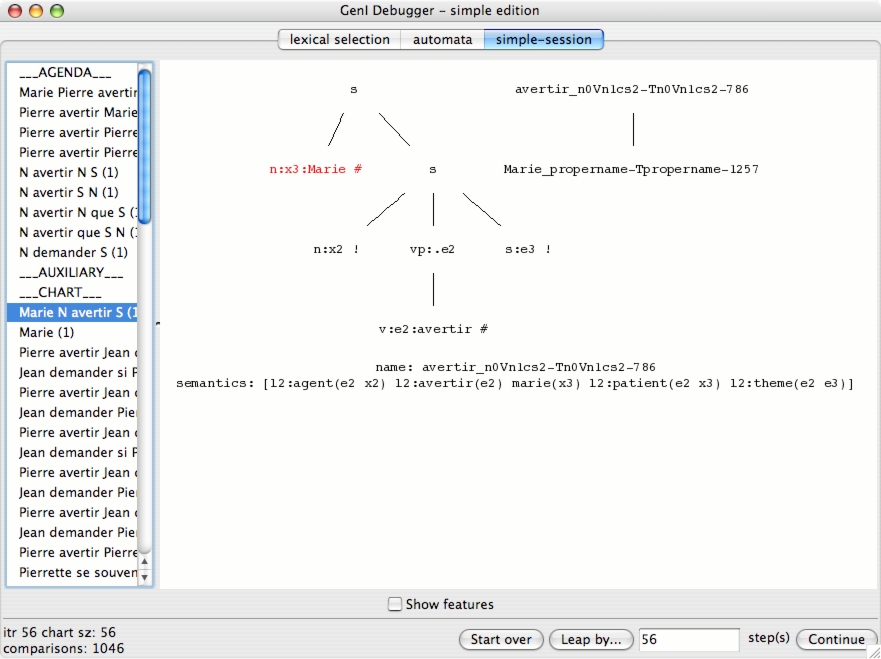Click the green zoom window button
Screen dimensions: 881x659
[x=56, y=11]
